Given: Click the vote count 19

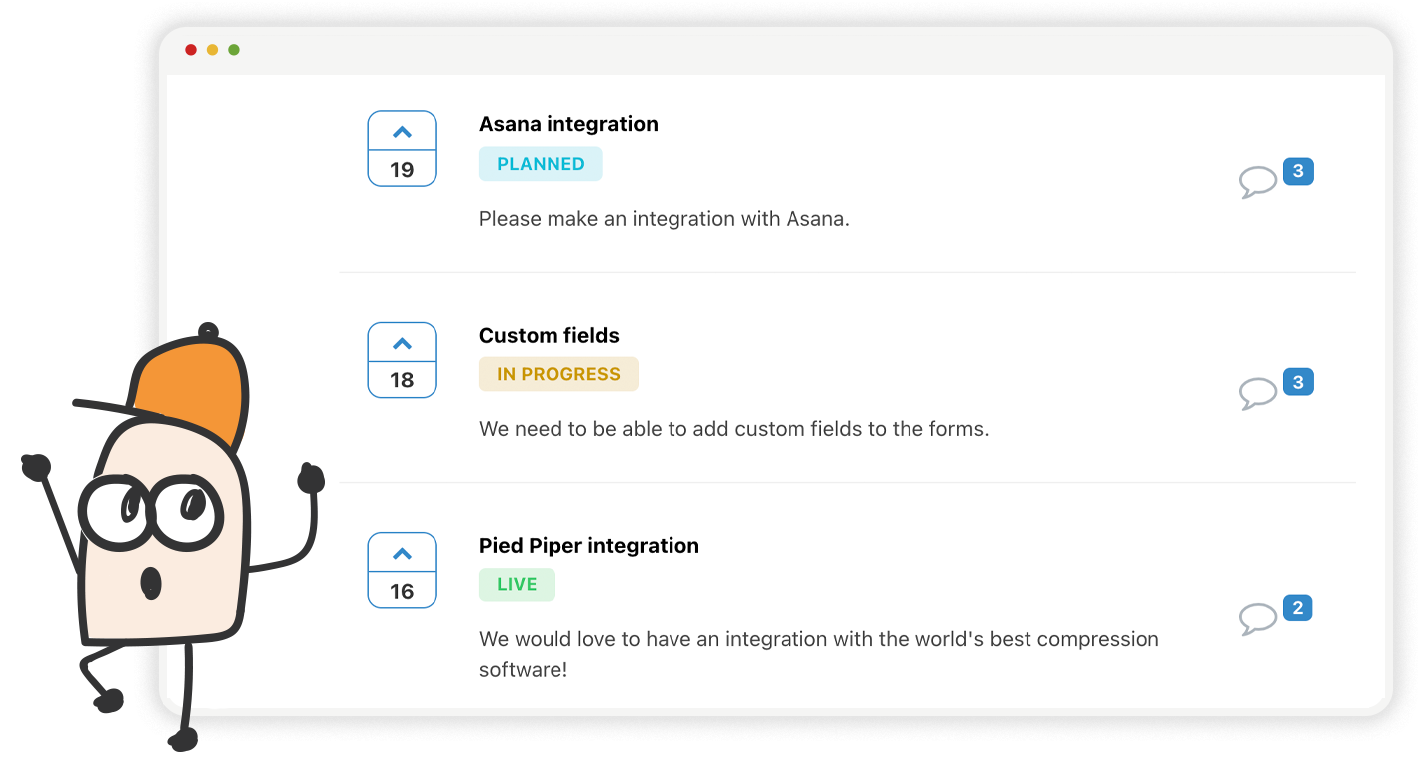Looking at the screenshot, I should click(x=402, y=169).
